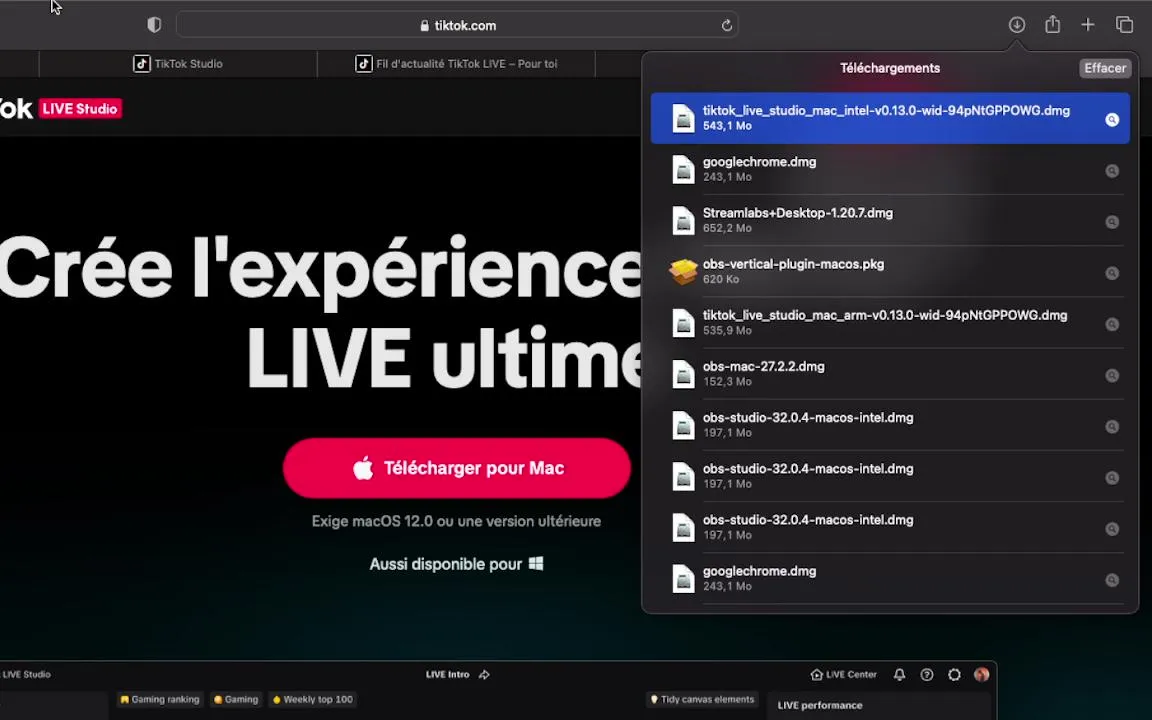
Task: Click the 620 Ko size text
Action: point(721,279)
